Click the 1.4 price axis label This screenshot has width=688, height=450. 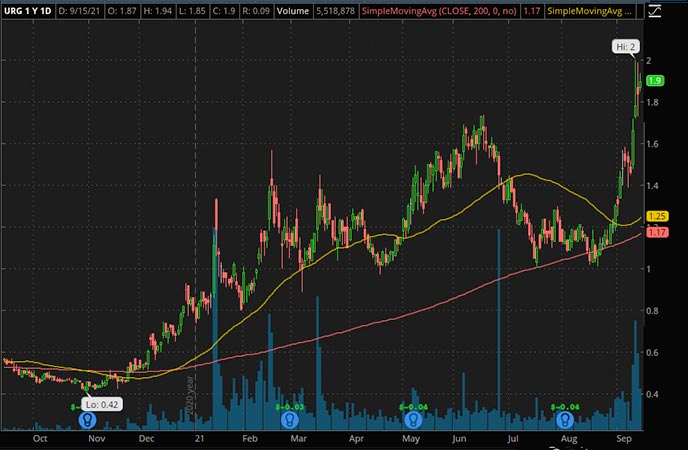coord(652,186)
